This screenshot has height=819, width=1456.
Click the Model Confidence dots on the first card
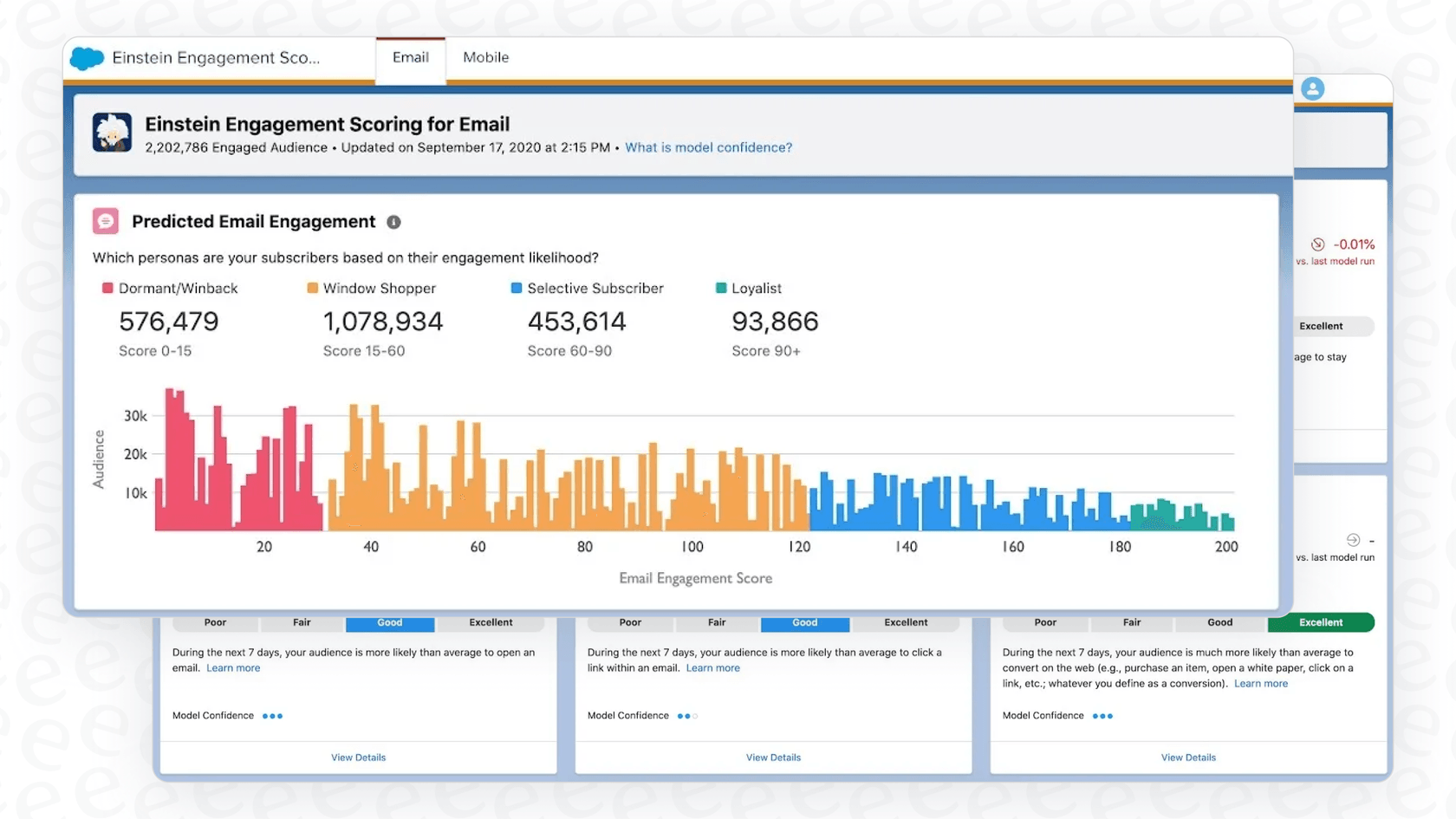point(273,715)
